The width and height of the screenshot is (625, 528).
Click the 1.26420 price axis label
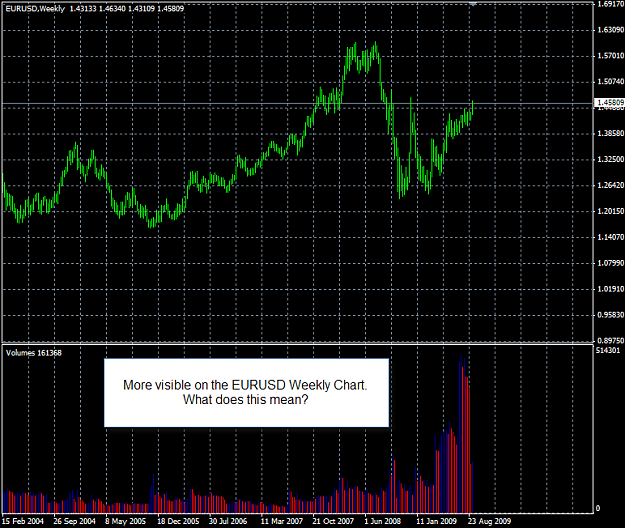tap(610, 185)
